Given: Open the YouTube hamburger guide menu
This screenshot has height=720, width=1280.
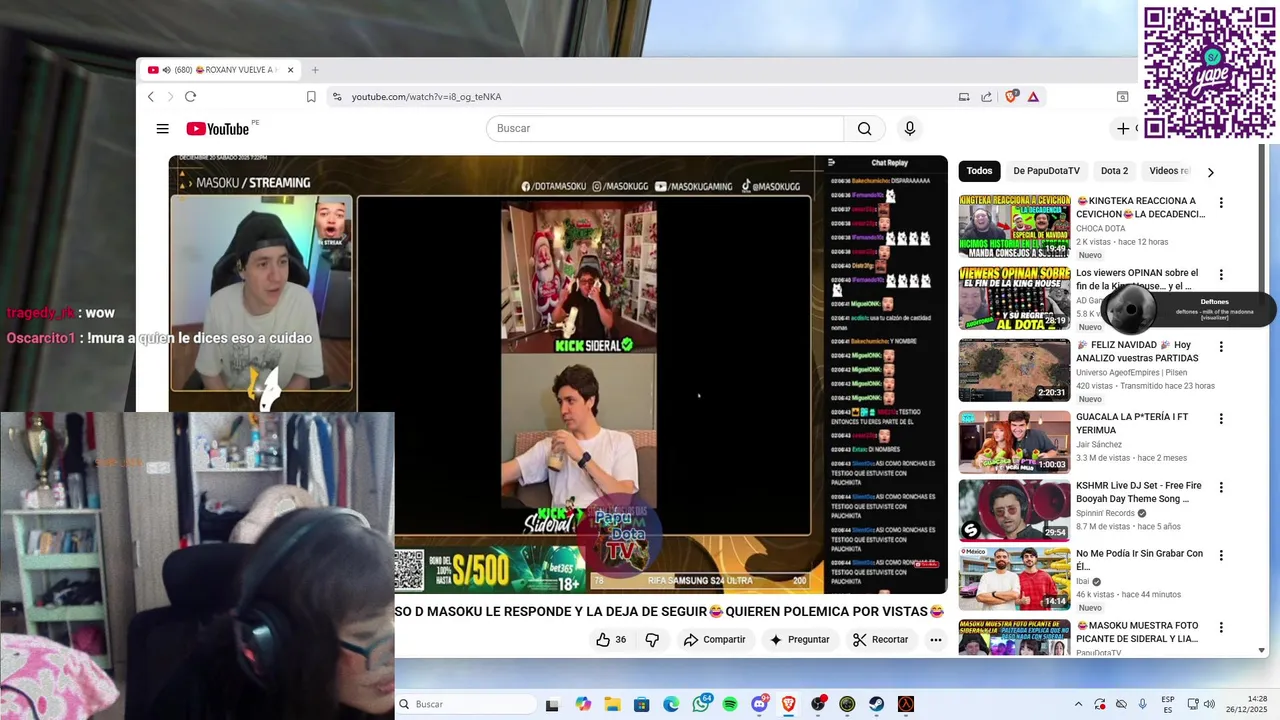Looking at the screenshot, I should tap(162, 128).
